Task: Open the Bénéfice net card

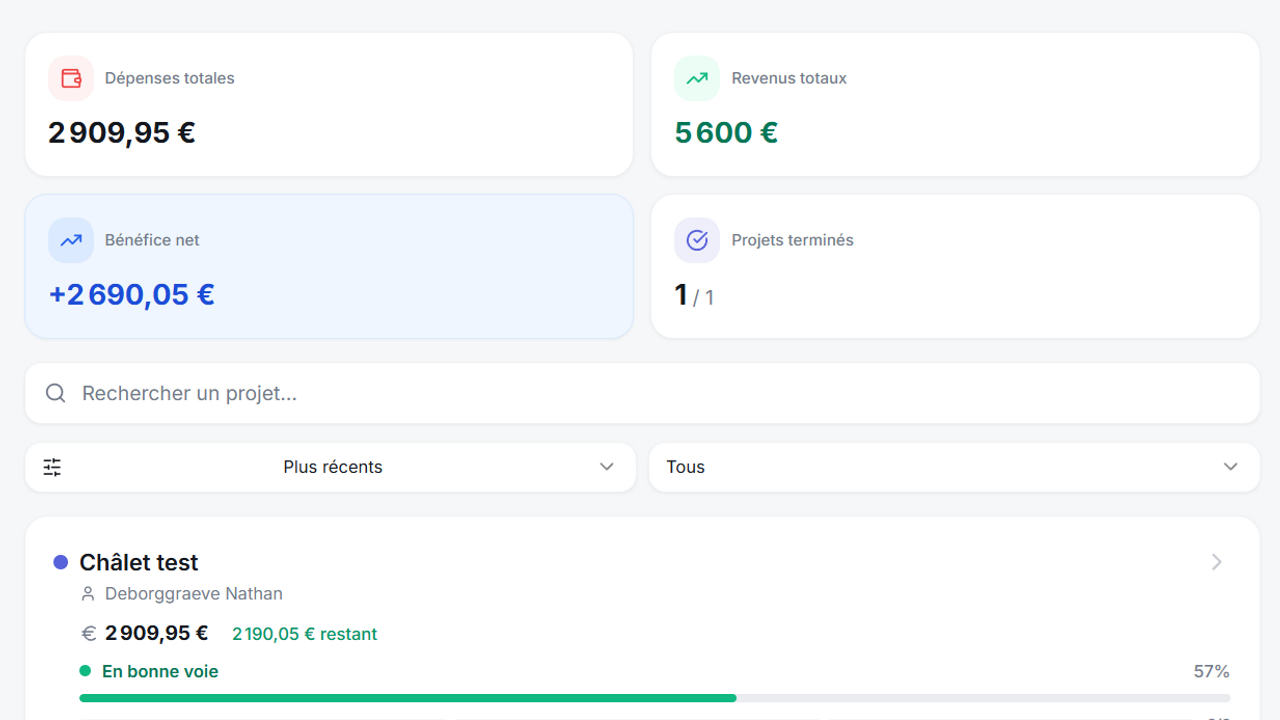Action: coord(329,266)
